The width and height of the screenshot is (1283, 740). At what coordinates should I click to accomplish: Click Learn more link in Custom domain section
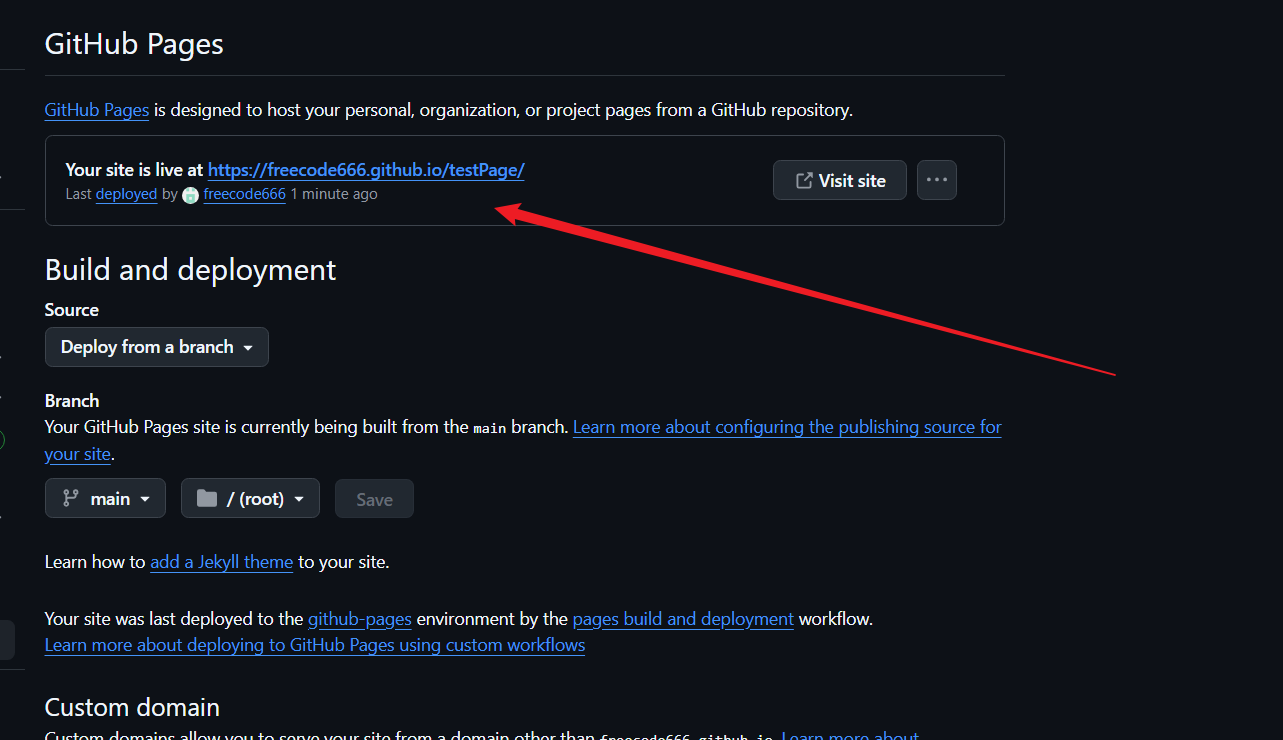click(x=849, y=735)
